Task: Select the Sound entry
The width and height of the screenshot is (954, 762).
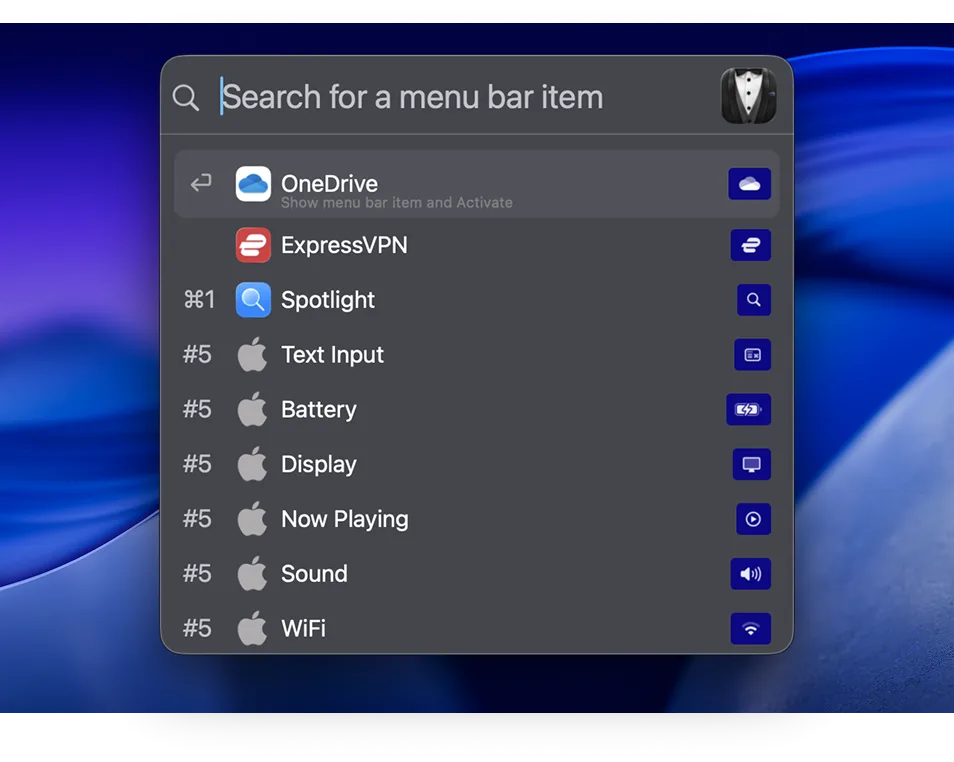Action: [476, 574]
